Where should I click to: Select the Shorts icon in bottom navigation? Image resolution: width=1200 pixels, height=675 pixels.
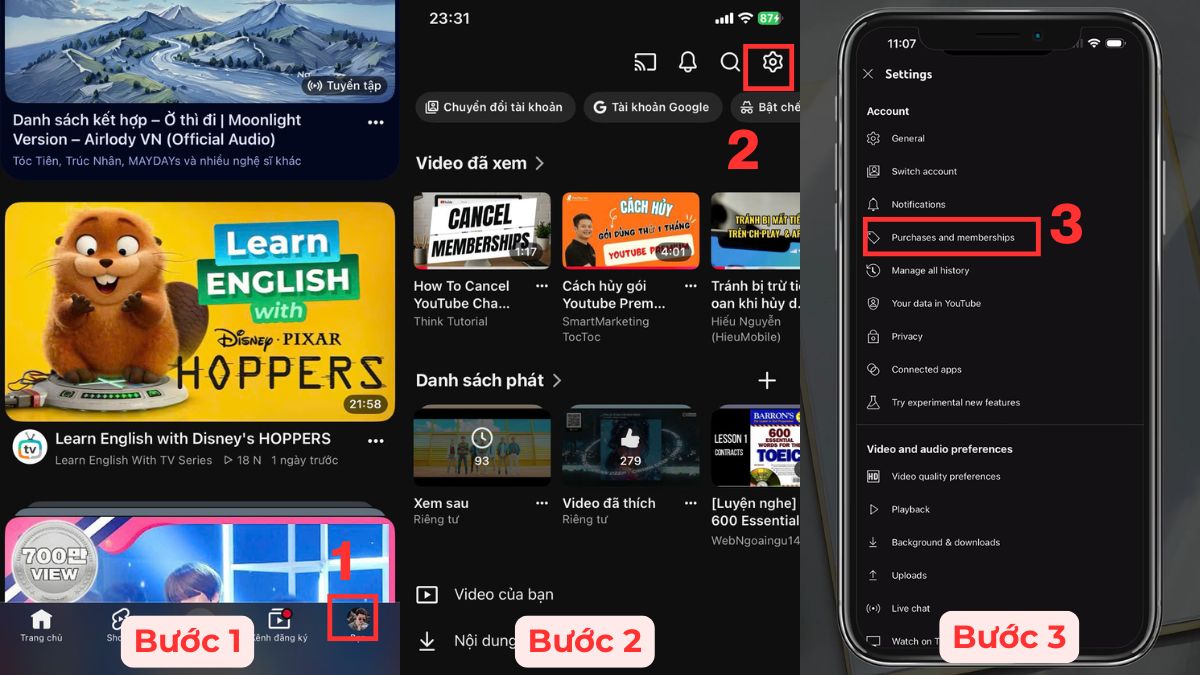tap(121, 620)
